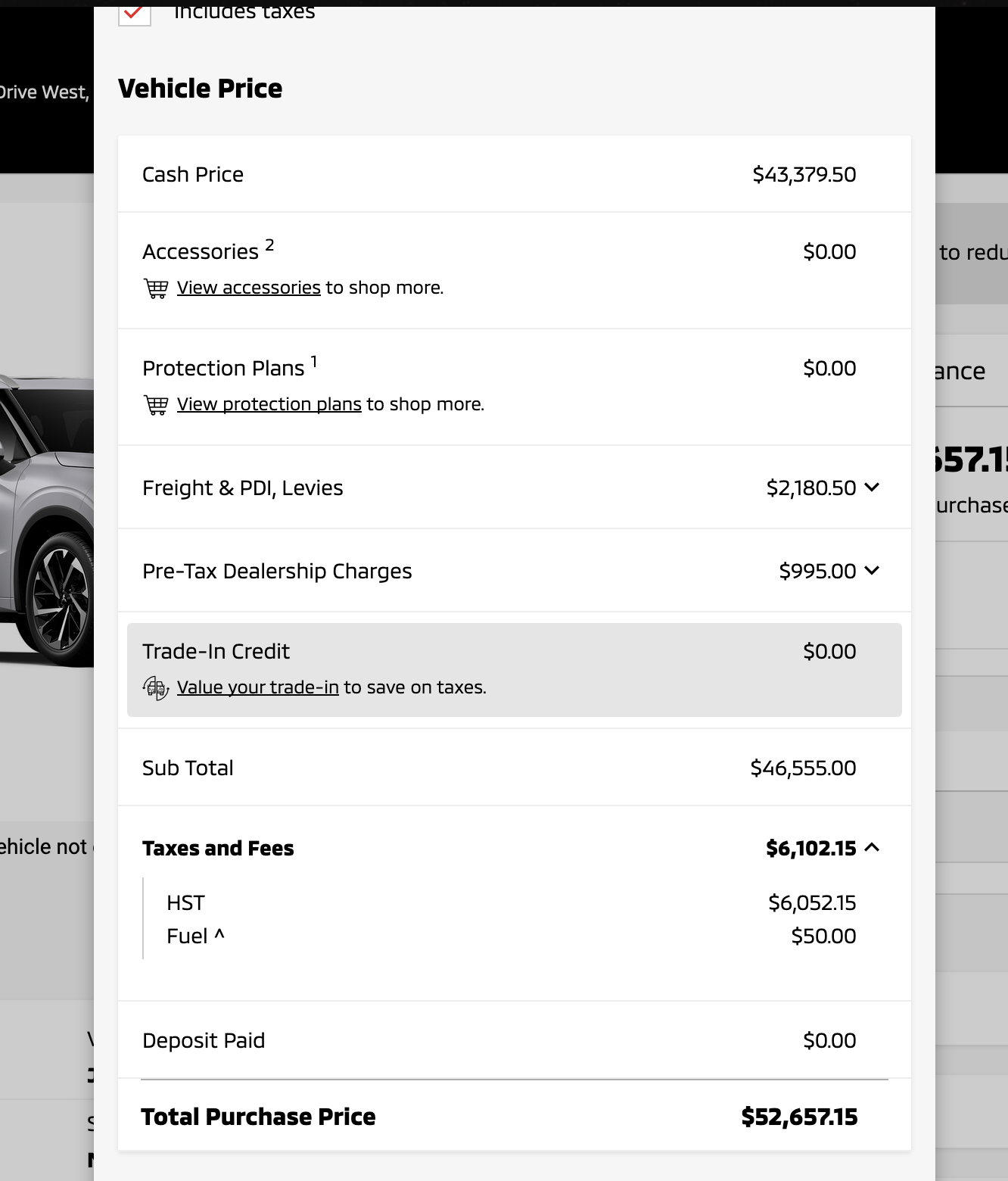
Task: Collapse the Taxes and Fees section
Action: [x=872, y=847]
